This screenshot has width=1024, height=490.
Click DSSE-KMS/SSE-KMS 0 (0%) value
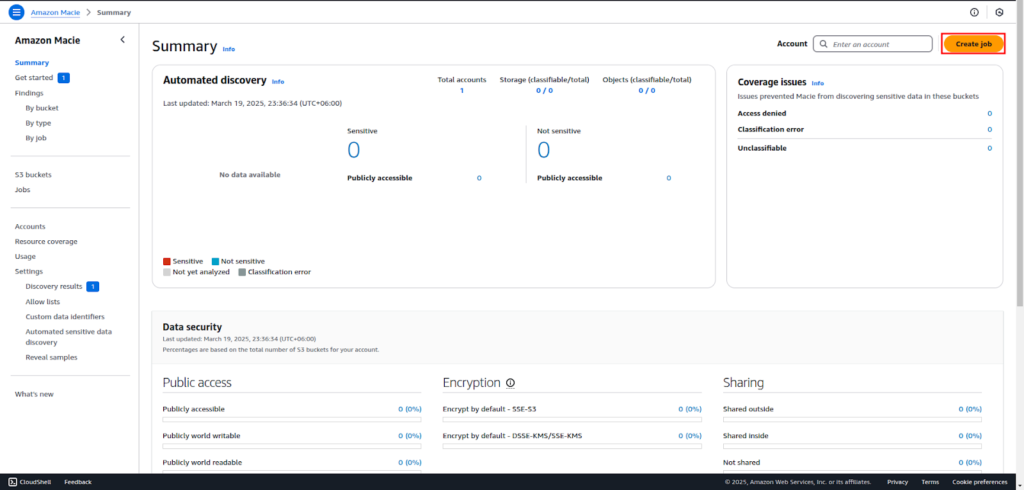(x=690, y=436)
